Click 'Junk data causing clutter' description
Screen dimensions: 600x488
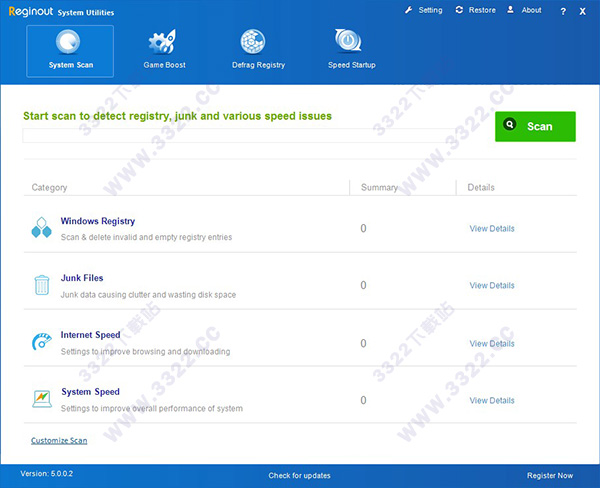coord(148,295)
